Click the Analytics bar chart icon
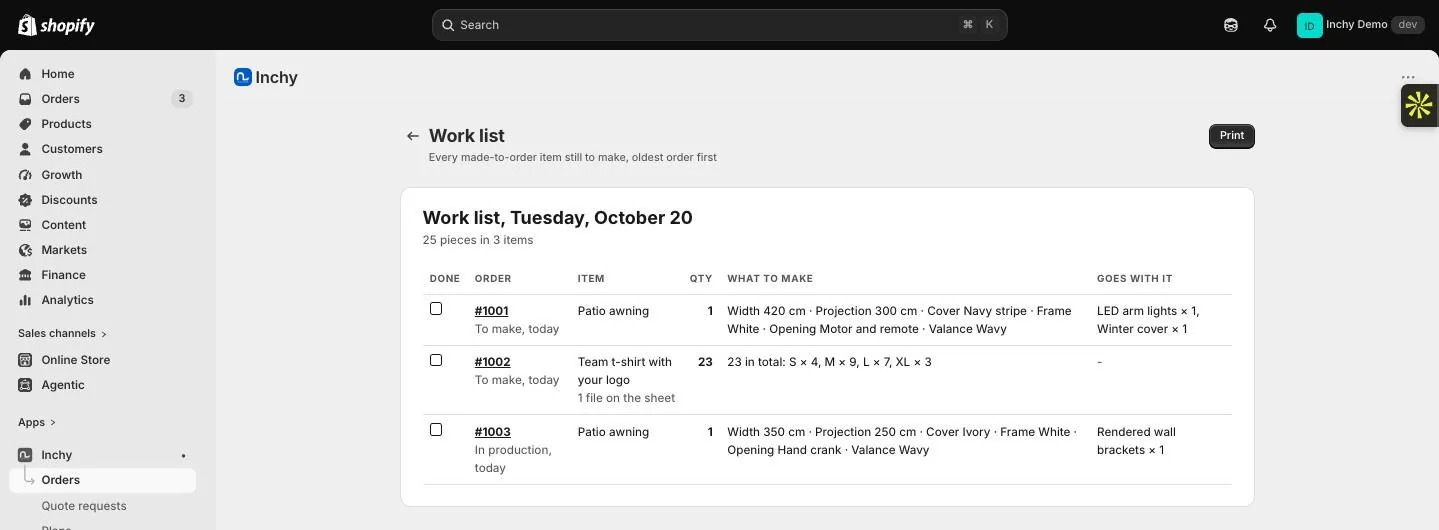The width and height of the screenshot is (1439, 530). pos(25,300)
